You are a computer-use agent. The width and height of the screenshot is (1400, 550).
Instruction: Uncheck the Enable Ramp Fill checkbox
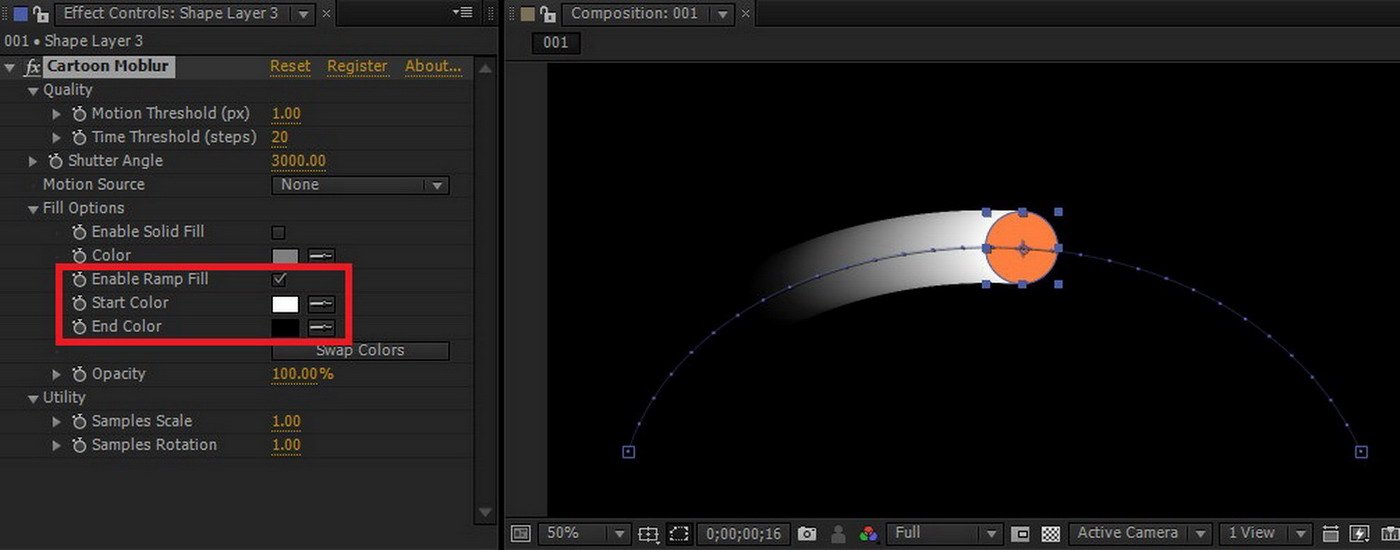(x=279, y=279)
